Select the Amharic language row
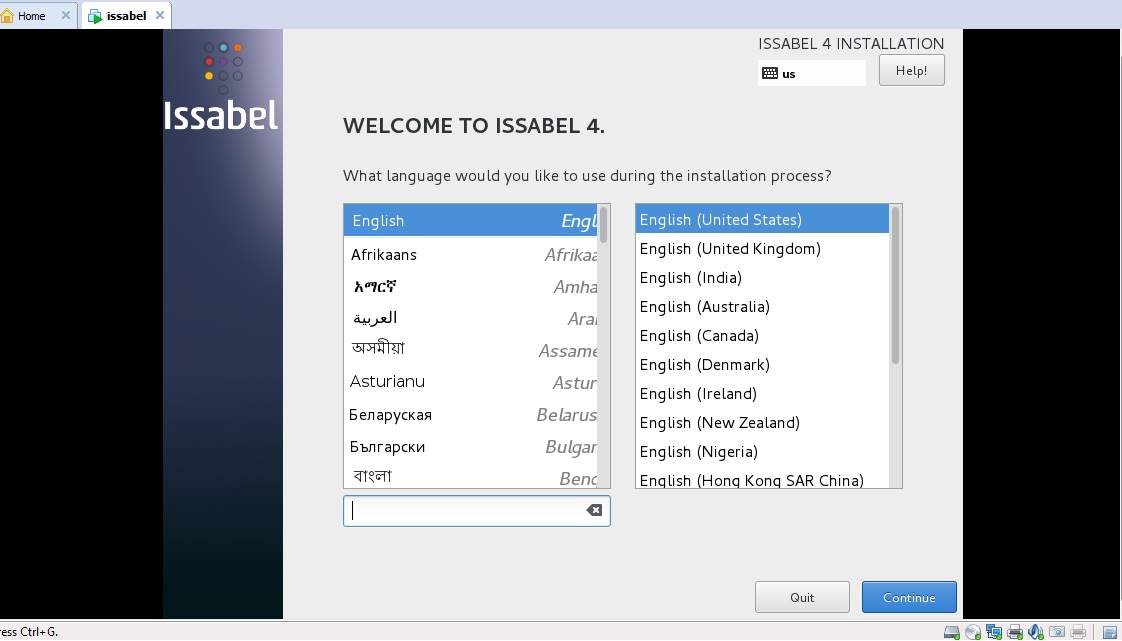1122x641 pixels. 471,287
